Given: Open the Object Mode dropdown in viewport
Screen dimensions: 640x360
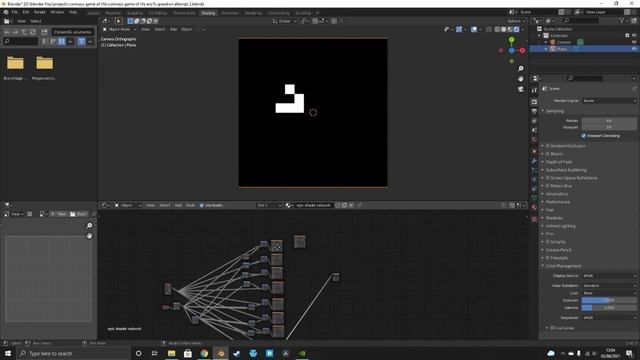Looking at the screenshot, I should [119, 29].
